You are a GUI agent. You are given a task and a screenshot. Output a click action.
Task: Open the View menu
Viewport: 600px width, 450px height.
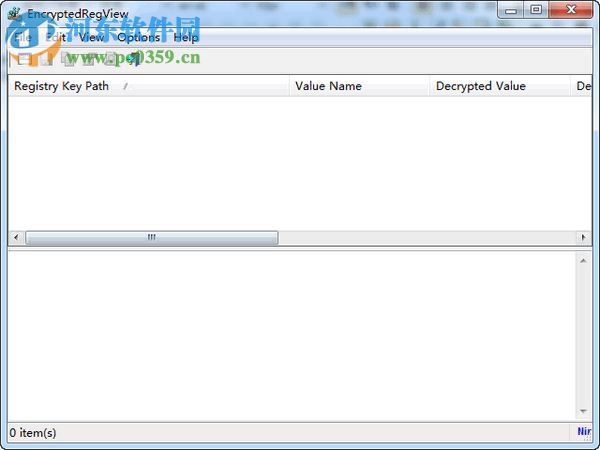pyautogui.click(x=91, y=38)
